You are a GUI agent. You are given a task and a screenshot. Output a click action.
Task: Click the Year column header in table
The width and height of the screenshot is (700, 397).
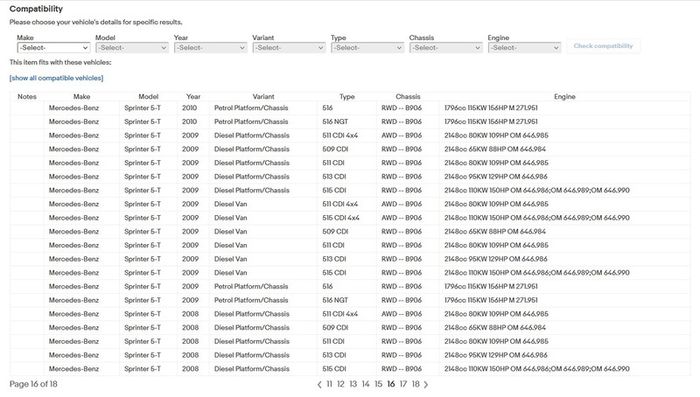193,96
